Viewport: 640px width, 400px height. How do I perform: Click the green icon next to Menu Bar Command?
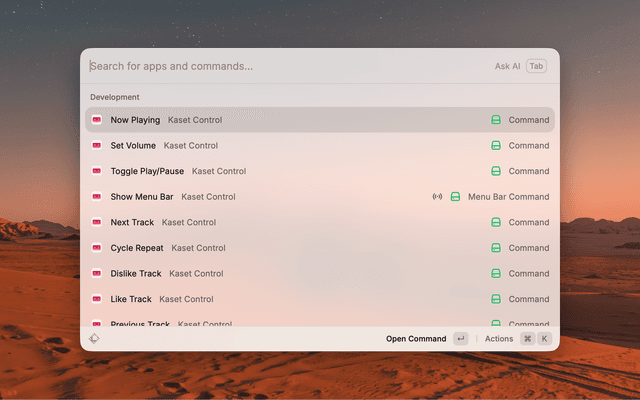pos(455,197)
